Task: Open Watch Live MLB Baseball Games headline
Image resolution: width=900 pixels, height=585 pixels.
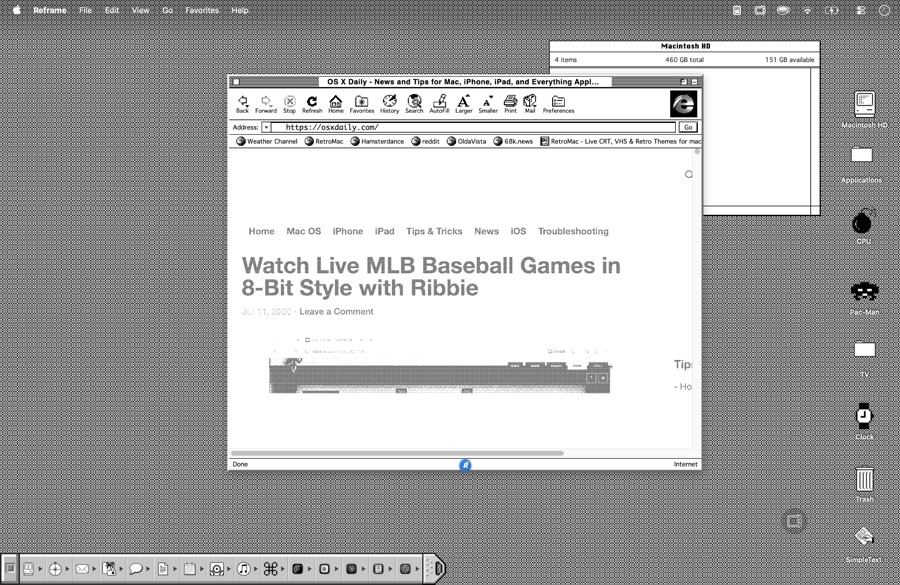Action: pos(431,277)
